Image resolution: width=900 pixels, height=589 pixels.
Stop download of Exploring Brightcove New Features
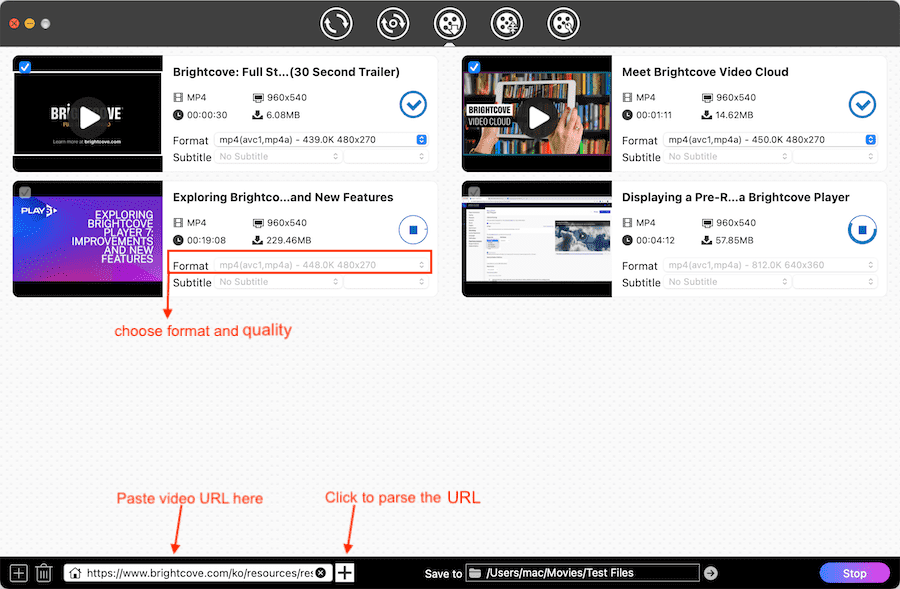coord(413,230)
